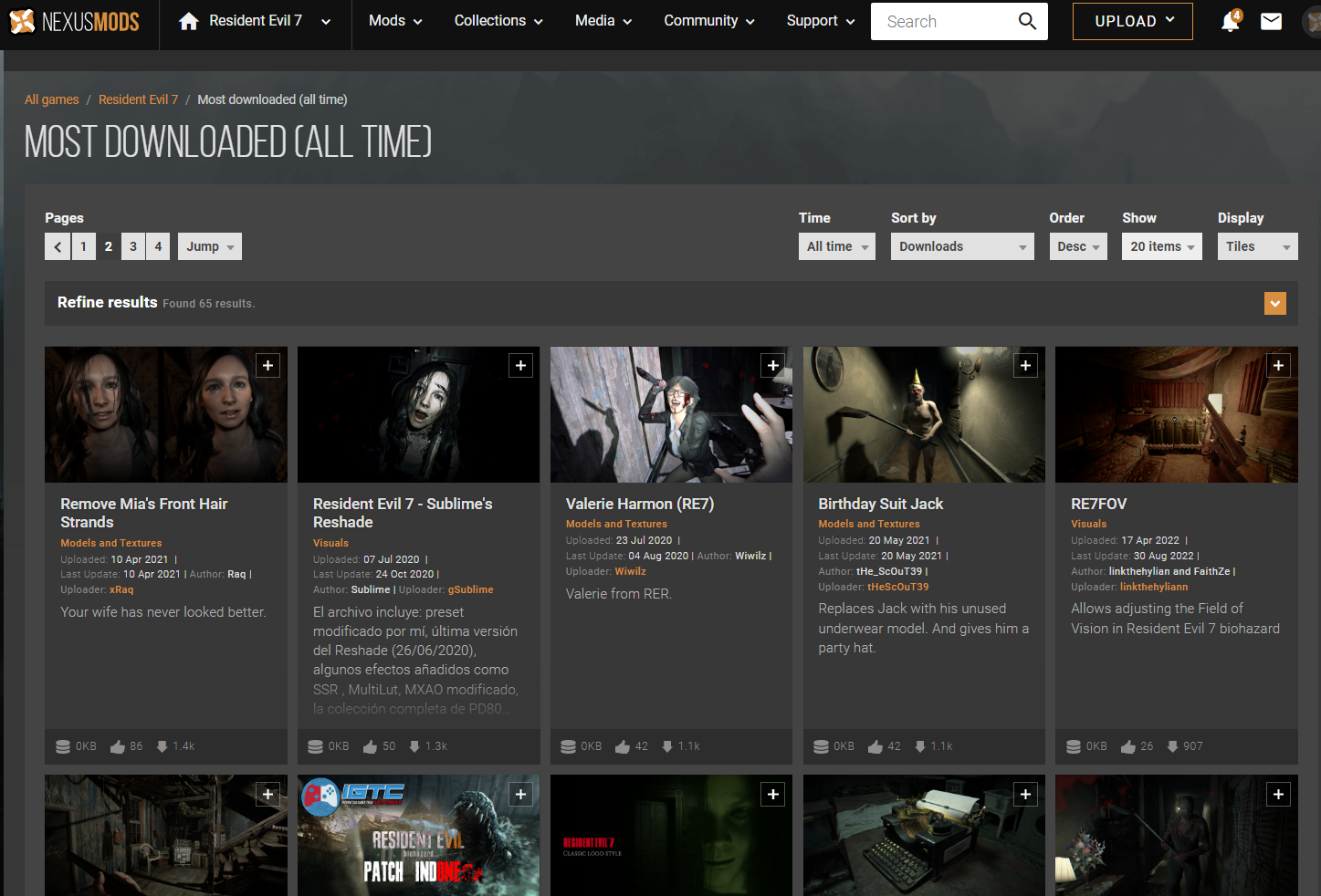Open the Mods menu
1321x896 pixels.
[395, 21]
